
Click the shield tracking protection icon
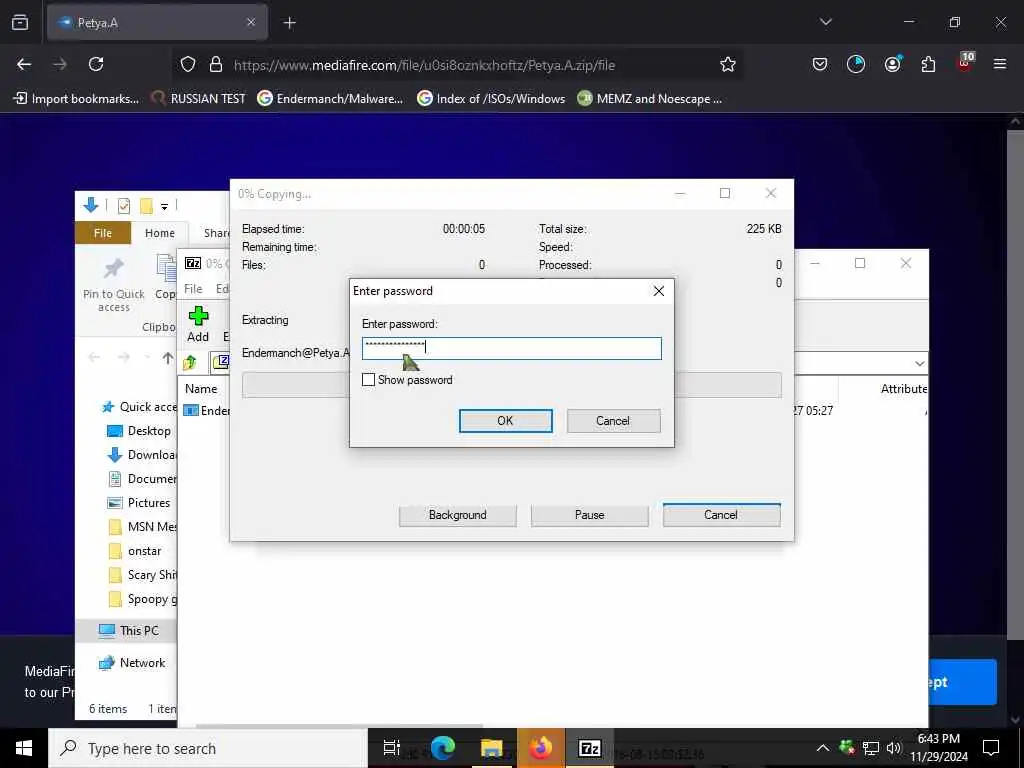pyautogui.click(x=188, y=64)
